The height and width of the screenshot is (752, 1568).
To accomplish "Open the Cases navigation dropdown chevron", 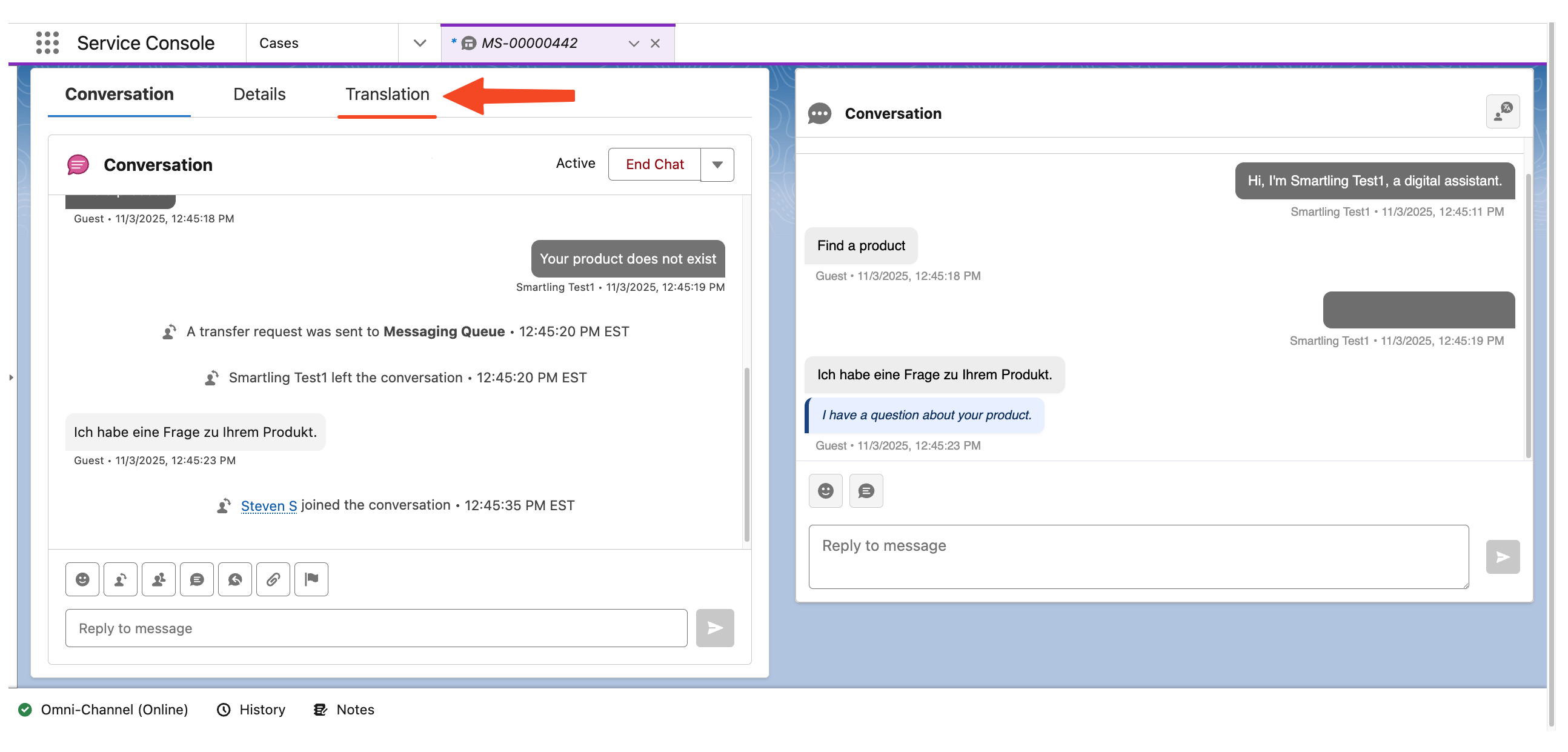I will [419, 43].
